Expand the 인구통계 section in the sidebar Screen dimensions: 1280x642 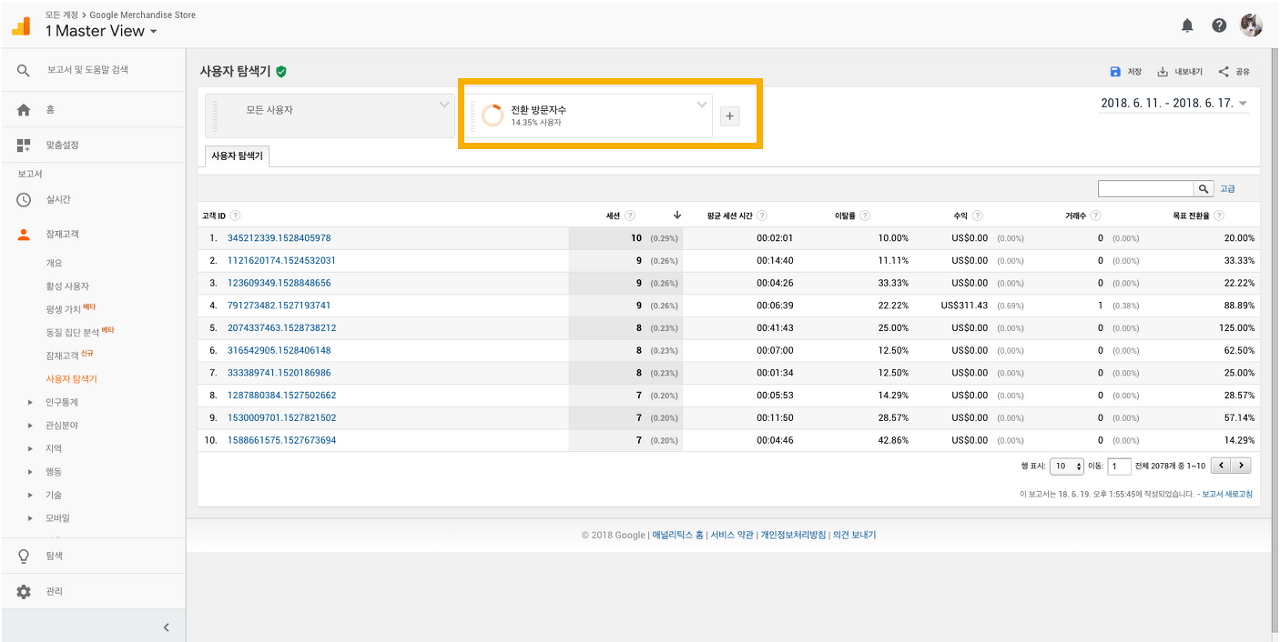pos(30,402)
